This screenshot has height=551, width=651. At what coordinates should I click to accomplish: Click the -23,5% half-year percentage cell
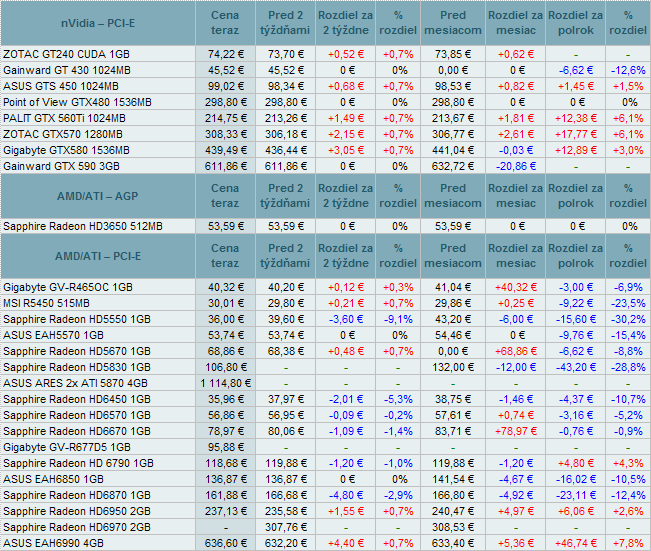click(628, 303)
